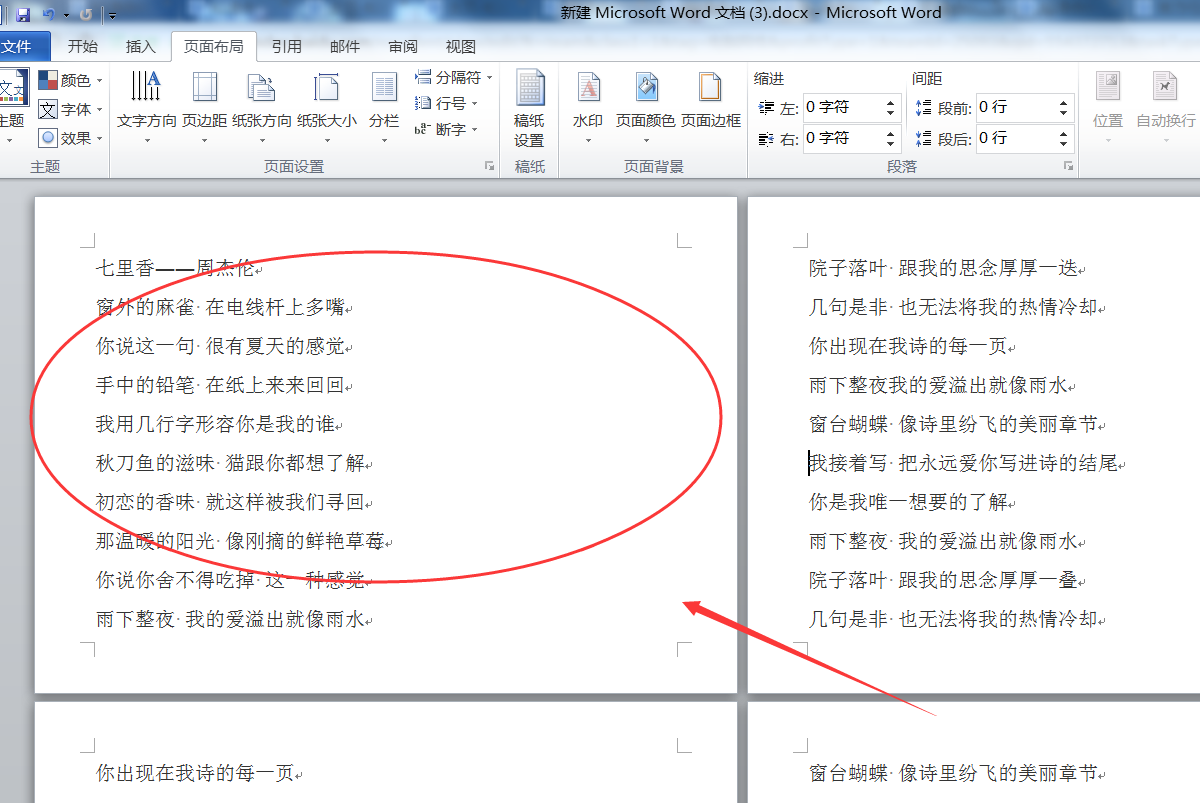Decrease right indent with down spinner
Viewport: 1200px width, 803px height.
click(x=891, y=144)
